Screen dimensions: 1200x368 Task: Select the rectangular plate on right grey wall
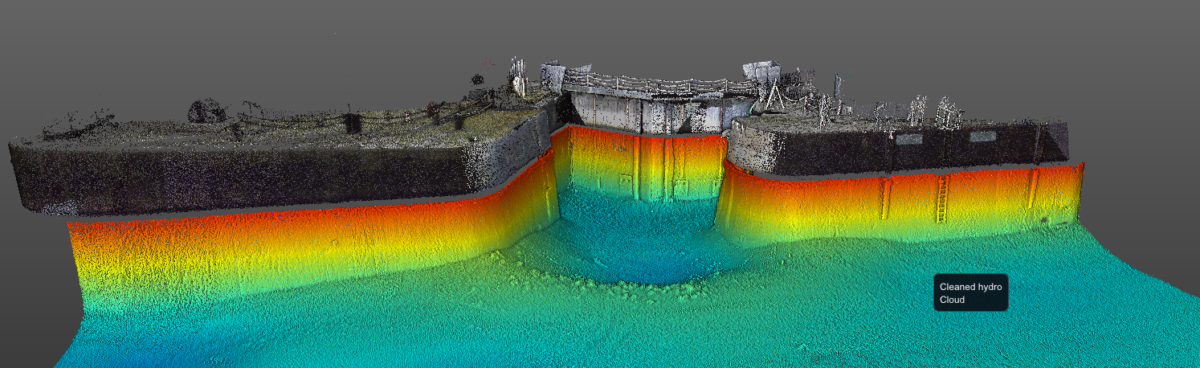coord(909,139)
